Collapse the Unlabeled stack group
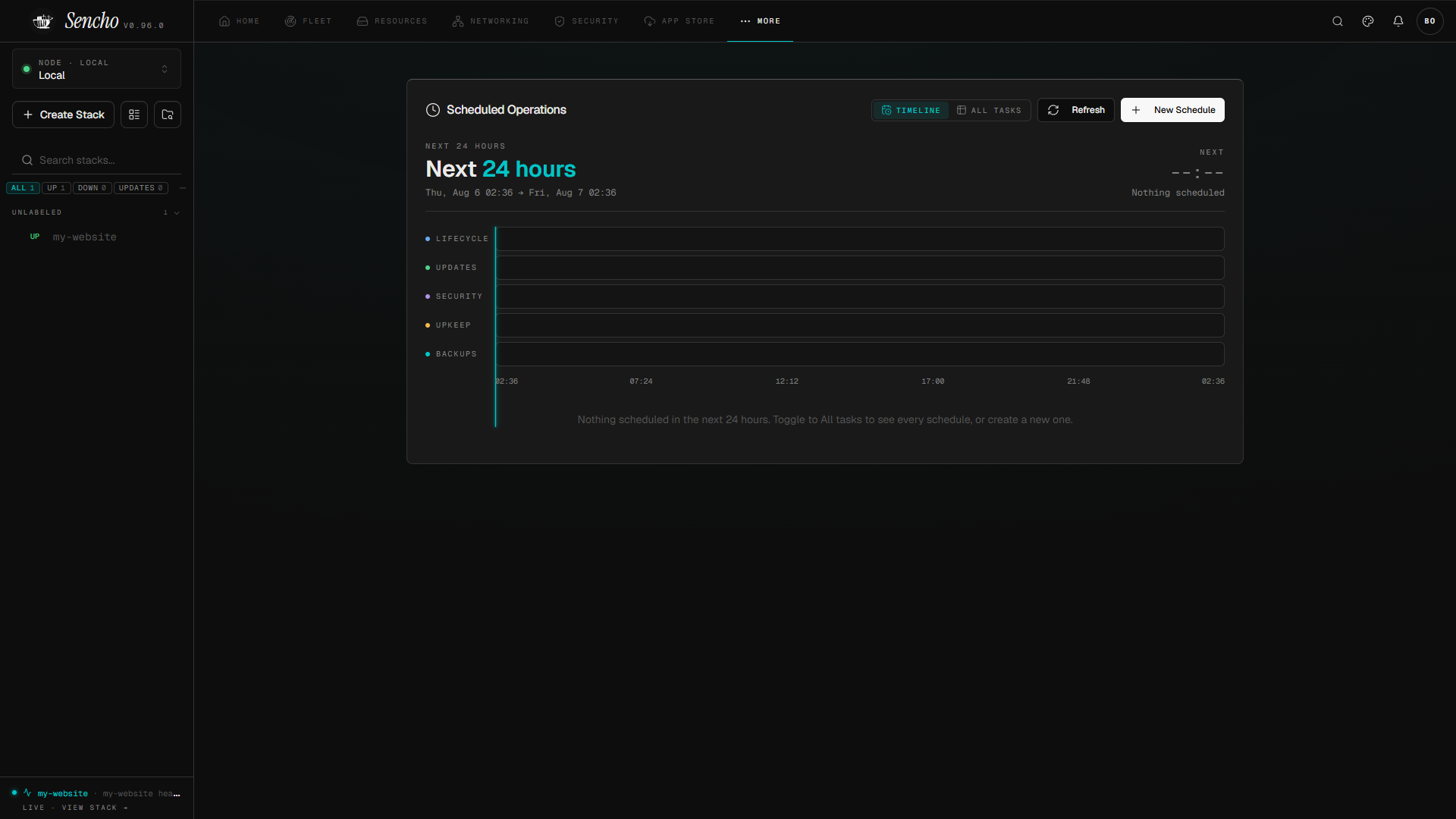This screenshot has width=1456, height=819. click(x=96, y=212)
